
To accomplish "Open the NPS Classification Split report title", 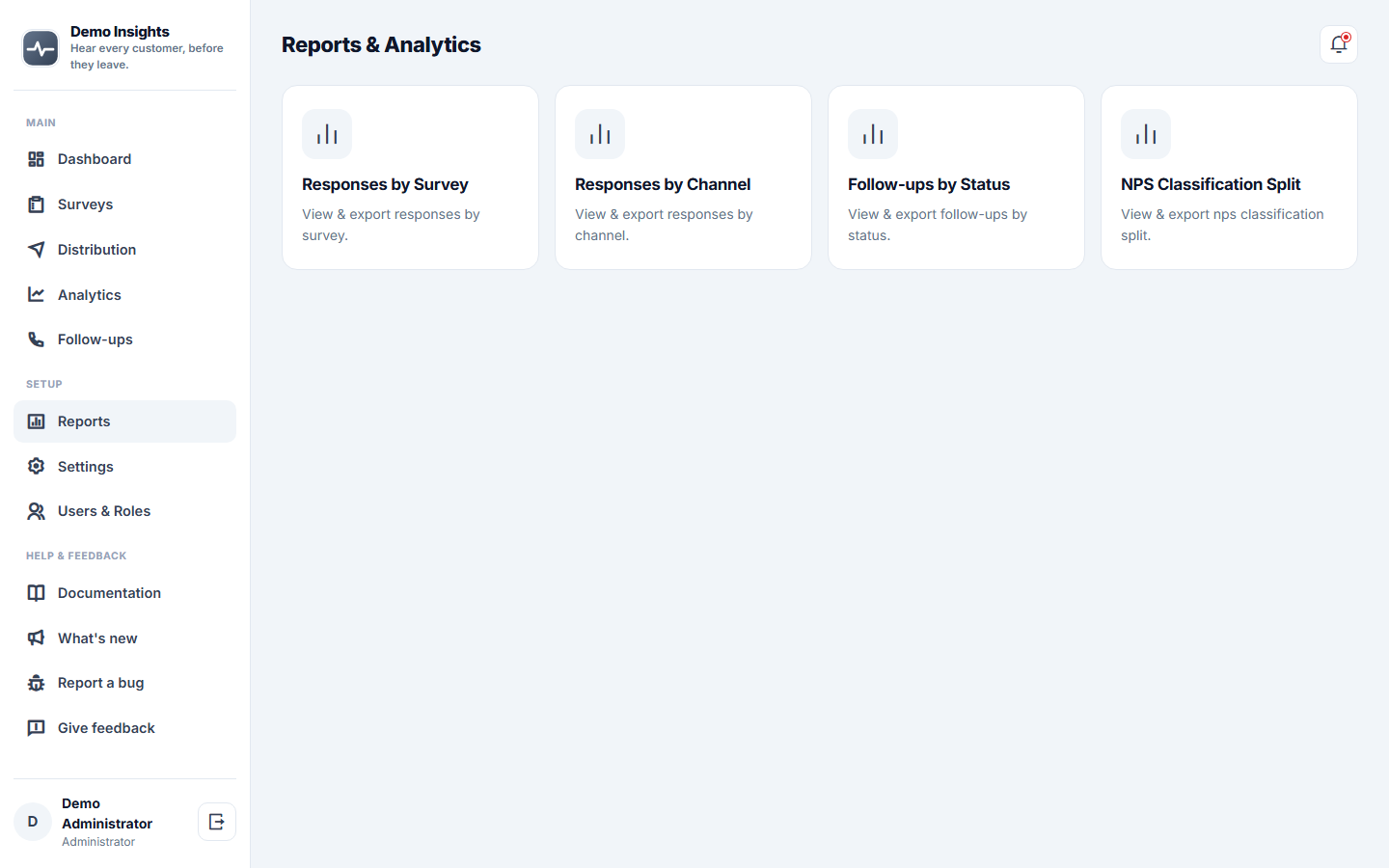I will [1211, 184].
